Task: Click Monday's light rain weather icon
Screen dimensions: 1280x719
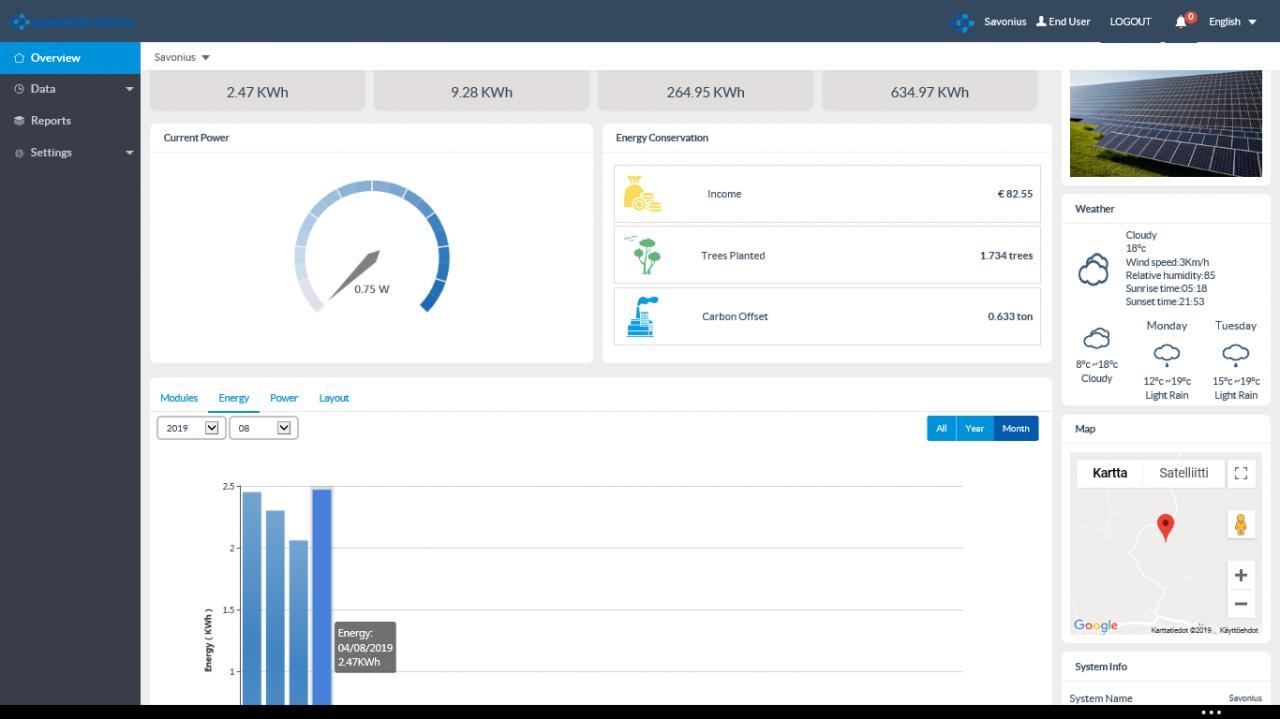Action: tap(1166, 354)
